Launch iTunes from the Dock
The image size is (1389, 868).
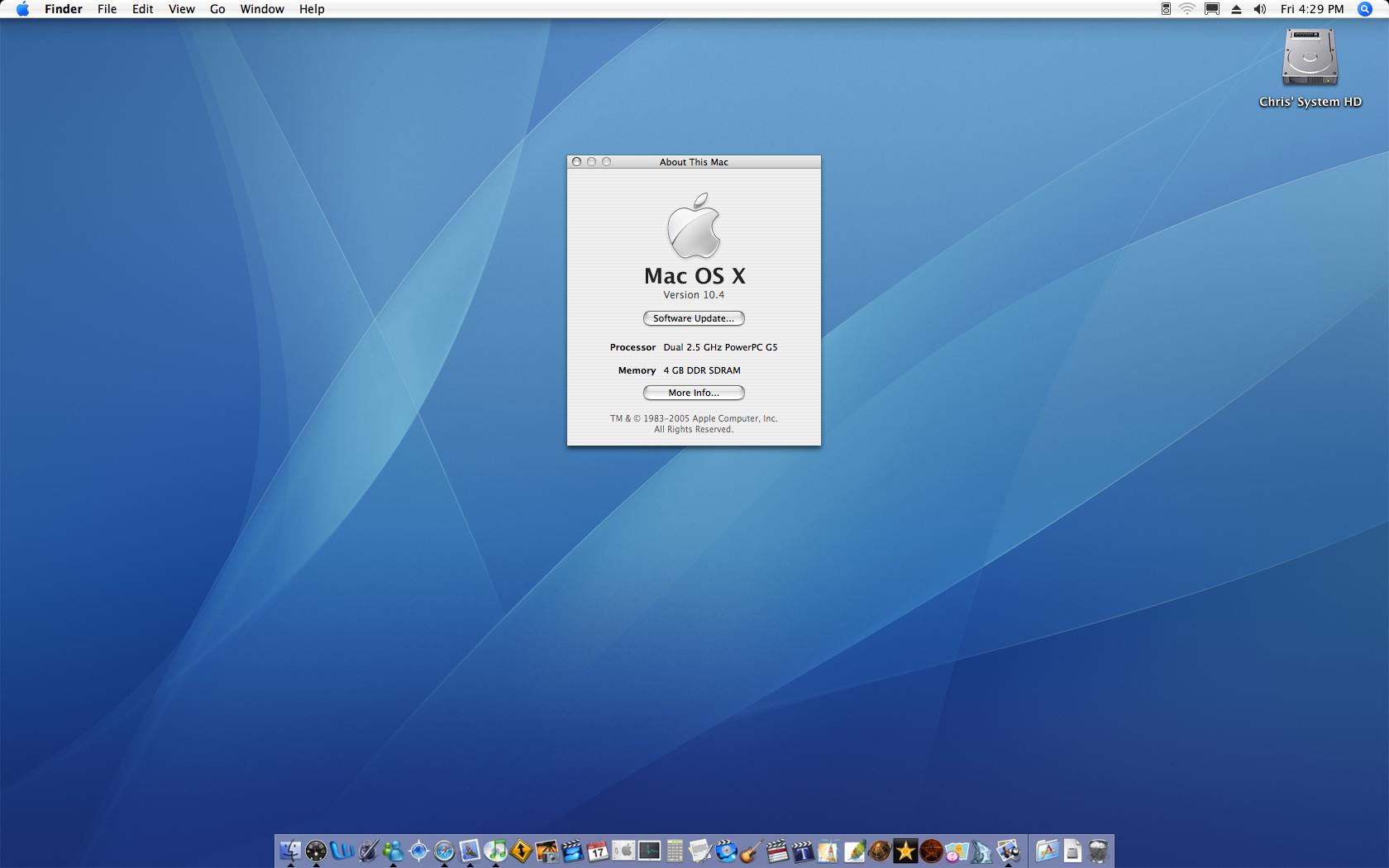click(495, 851)
